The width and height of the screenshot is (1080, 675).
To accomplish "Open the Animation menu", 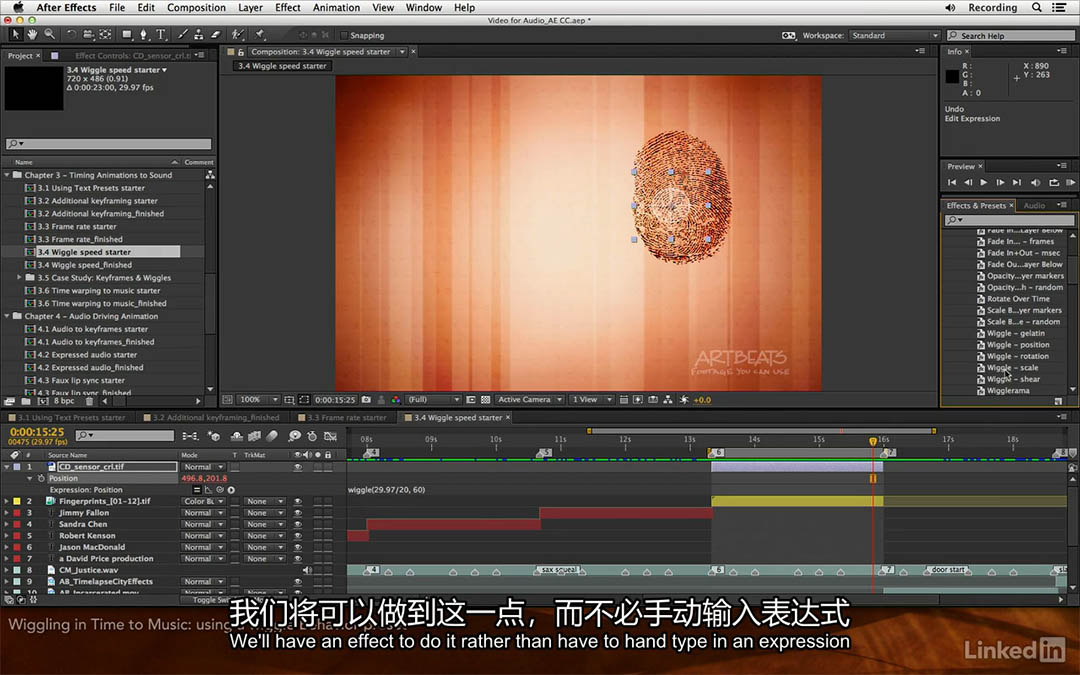I will click(x=336, y=8).
